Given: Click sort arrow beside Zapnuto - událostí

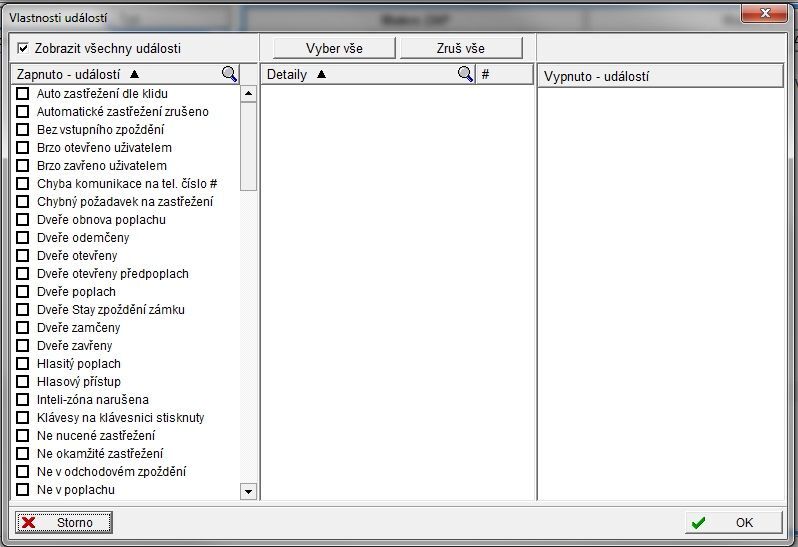Looking at the screenshot, I should (135, 74).
